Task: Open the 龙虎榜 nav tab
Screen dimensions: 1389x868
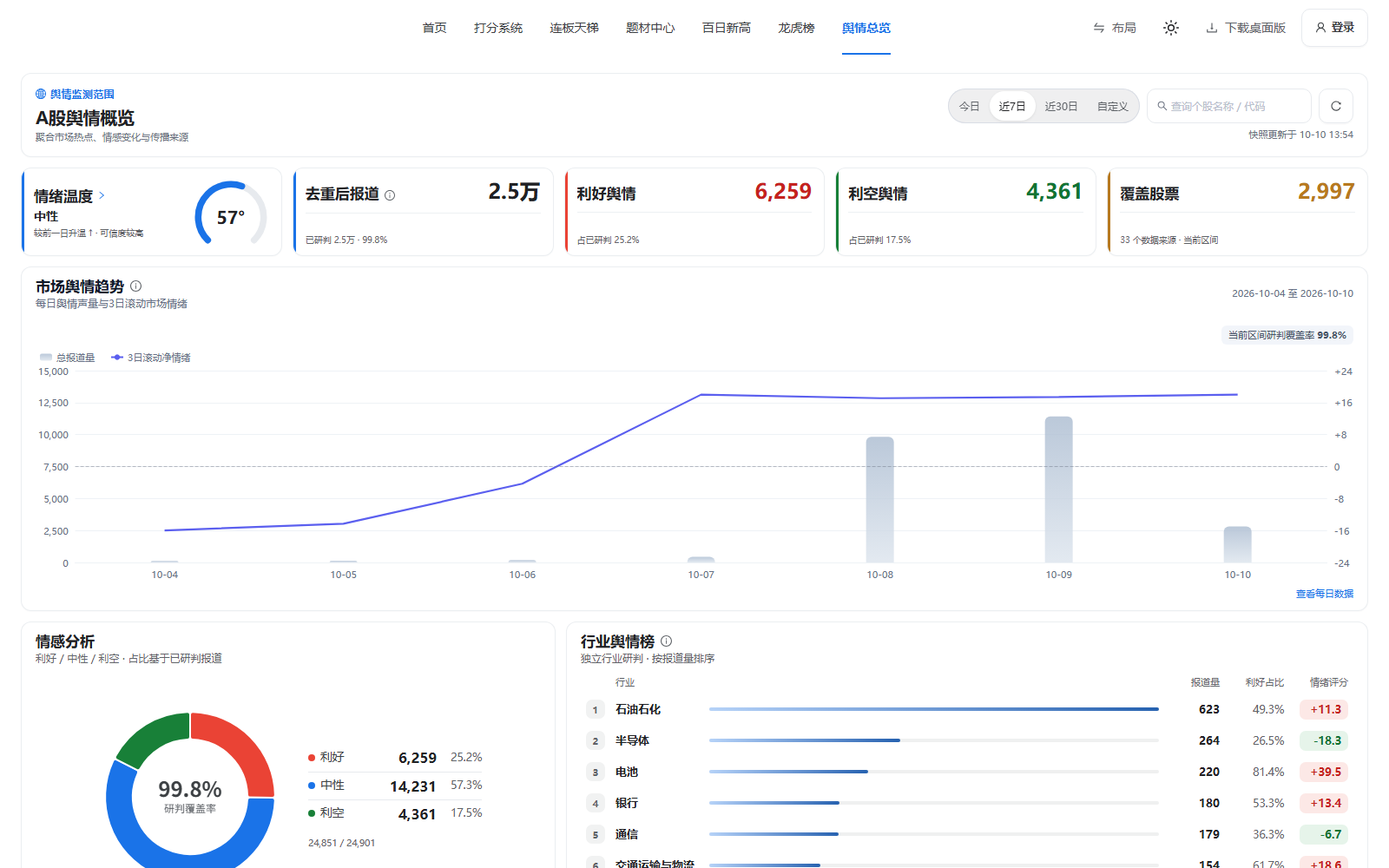Action: (x=796, y=28)
